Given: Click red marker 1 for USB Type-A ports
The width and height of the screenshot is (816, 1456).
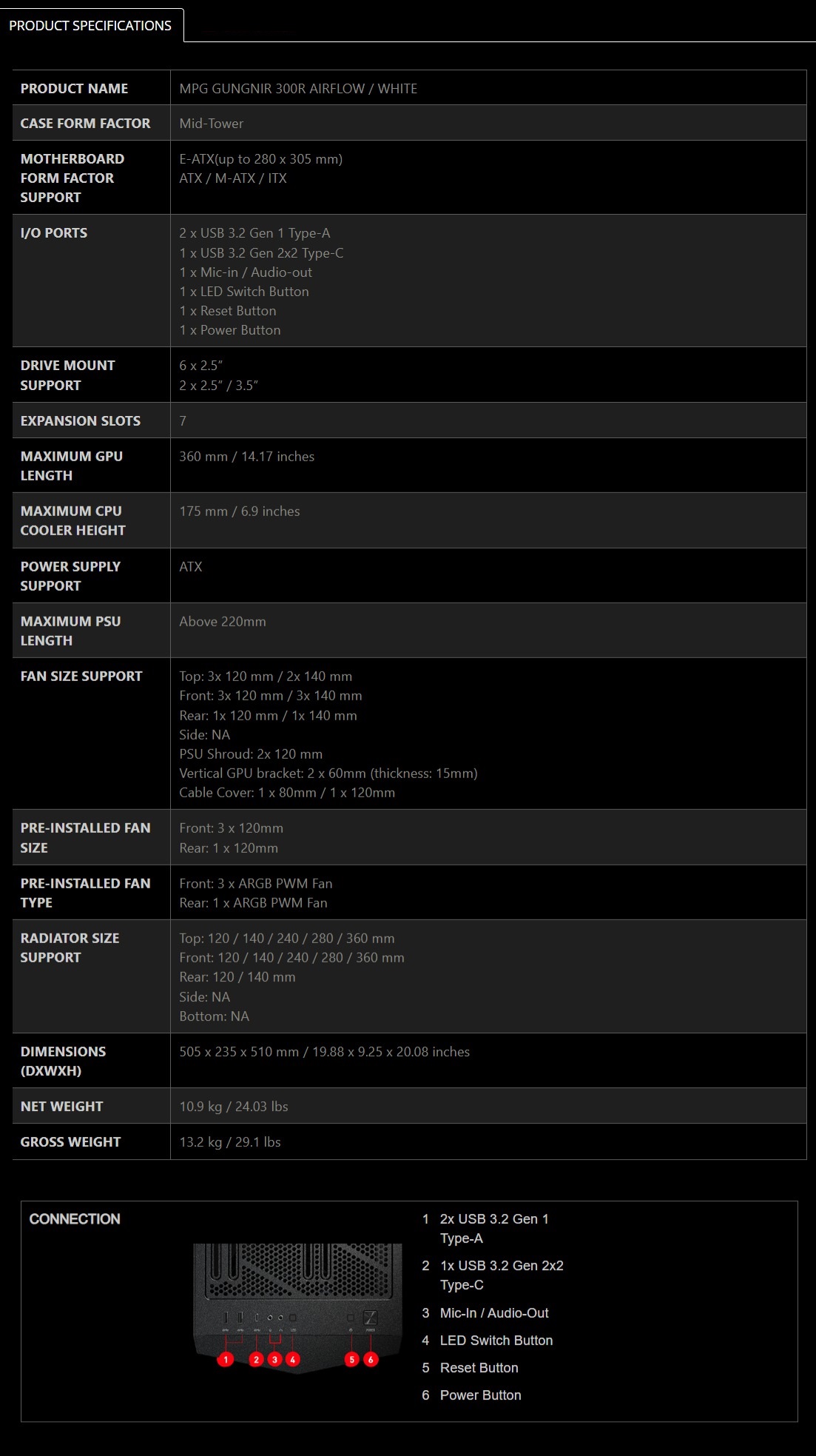Looking at the screenshot, I should pos(226,1359).
